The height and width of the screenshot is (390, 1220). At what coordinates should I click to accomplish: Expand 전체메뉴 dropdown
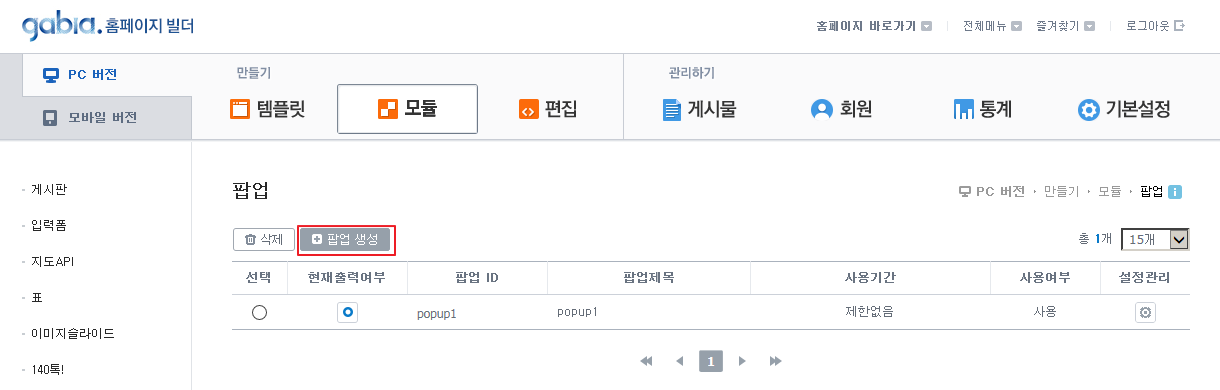(992, 26)
